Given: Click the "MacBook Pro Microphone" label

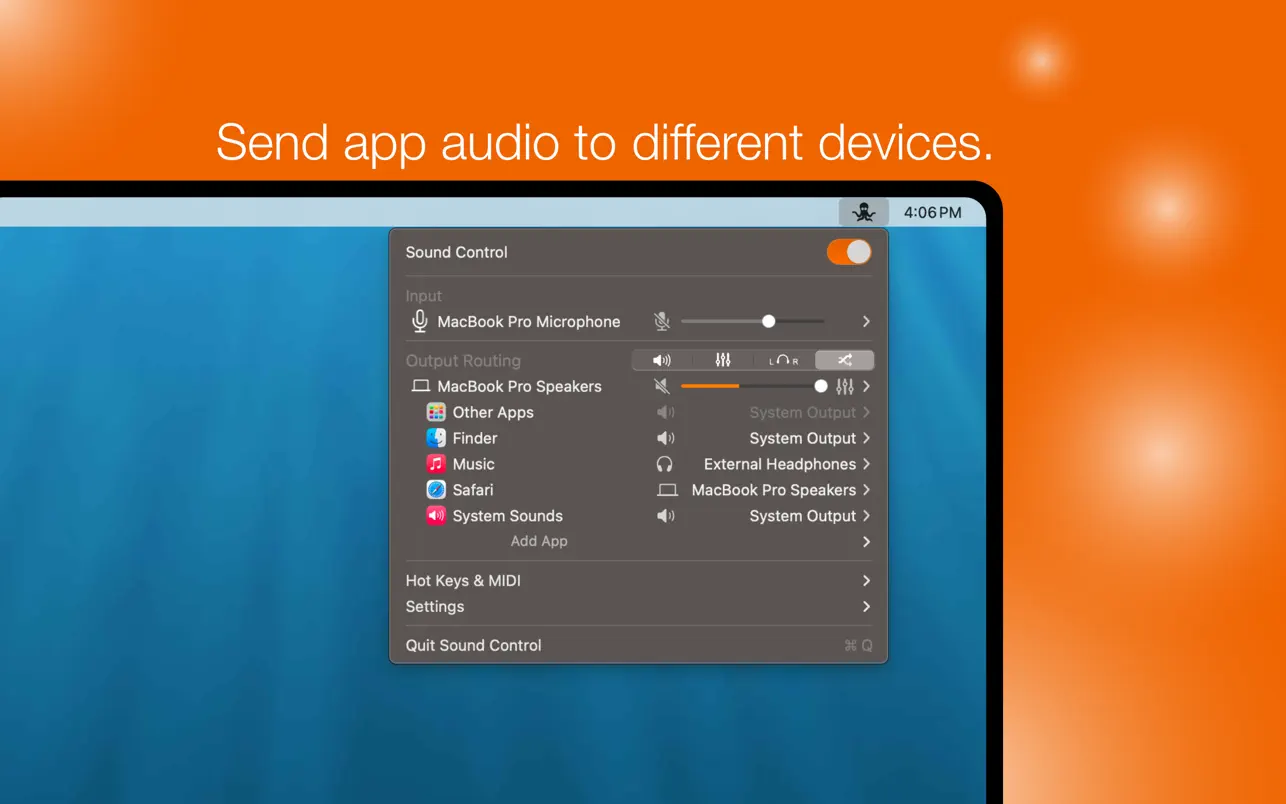Looking at the screenshot, I should pyautogui.click(x=529, y=321).
